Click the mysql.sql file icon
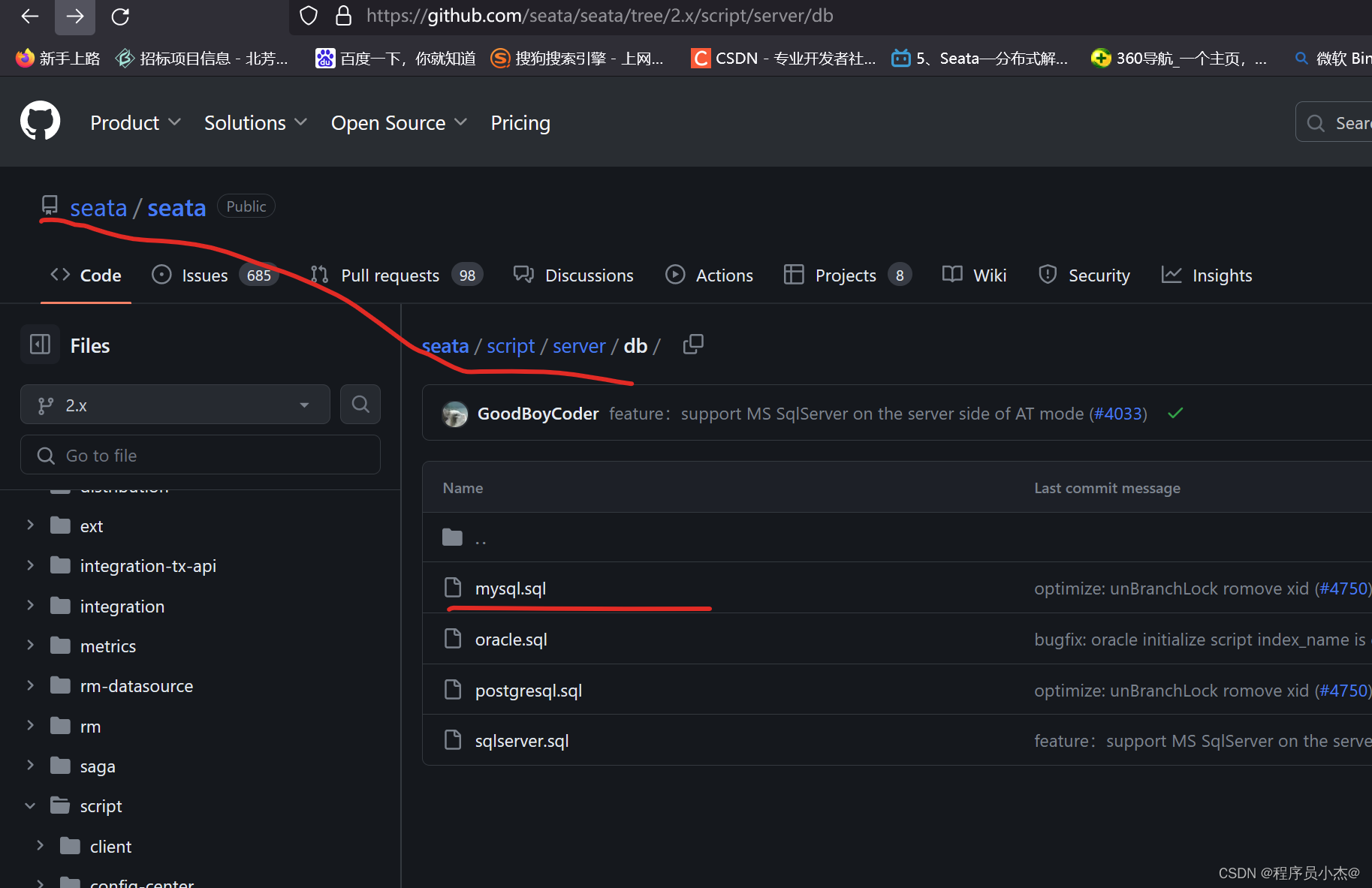The image size is (1372, 888). (453, 588)
